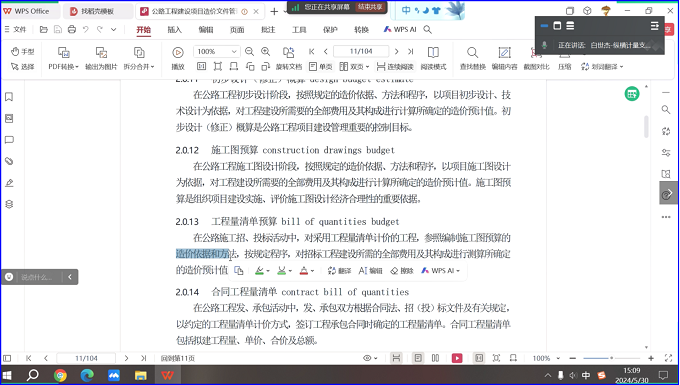Open the 文件 file menu
The image size is (680, 385).
pos(15,29)
